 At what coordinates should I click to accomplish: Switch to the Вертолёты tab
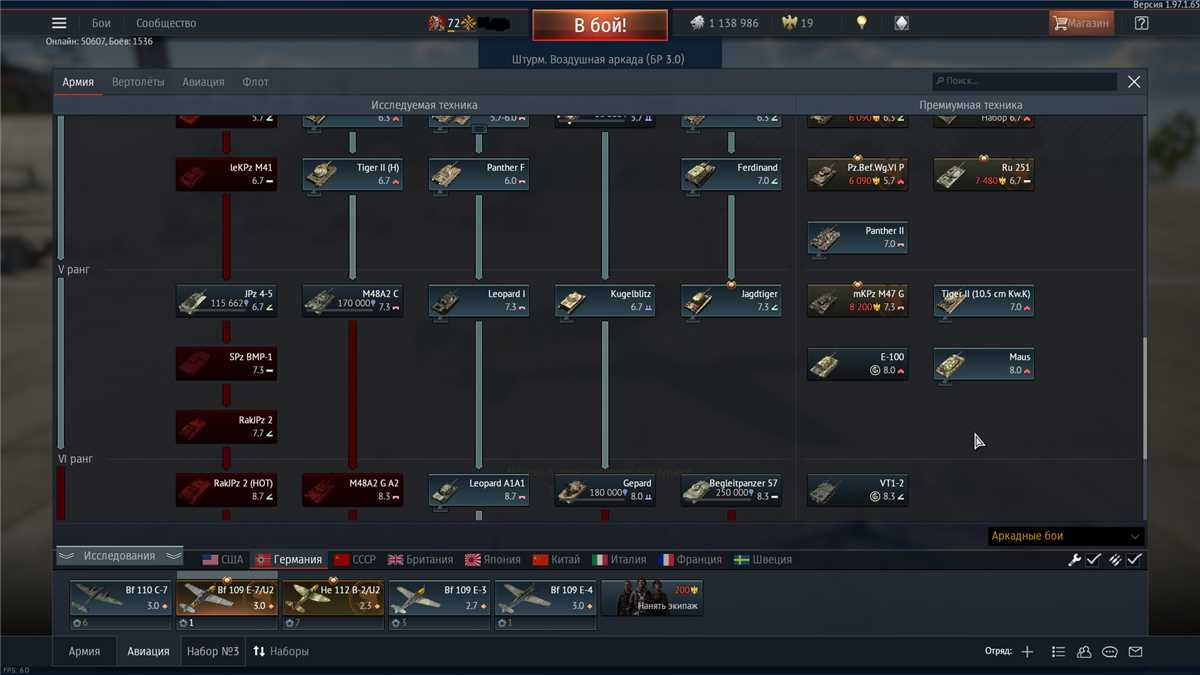tap(138, 82)
